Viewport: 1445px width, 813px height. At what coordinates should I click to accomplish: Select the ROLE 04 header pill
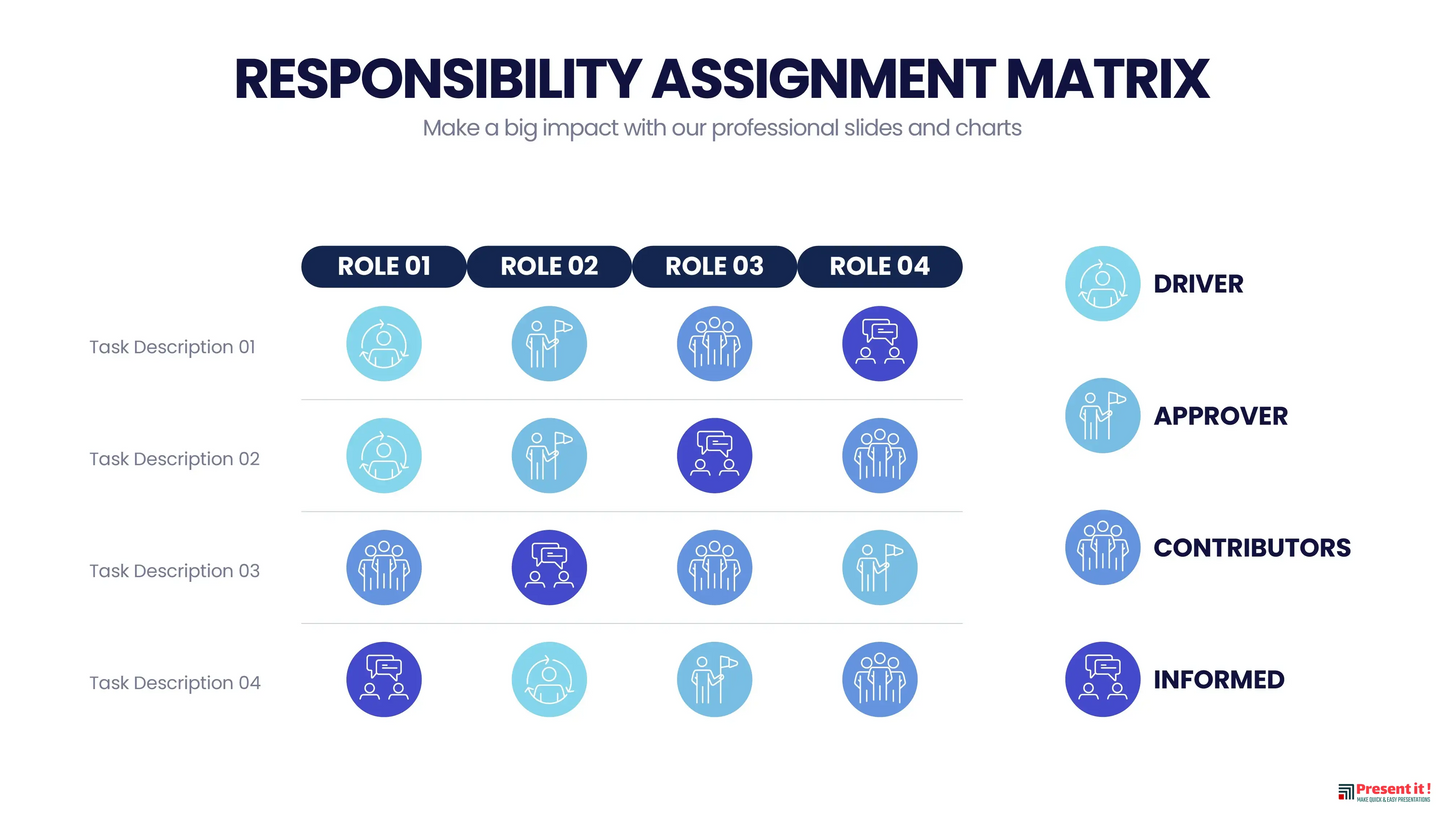879,267
